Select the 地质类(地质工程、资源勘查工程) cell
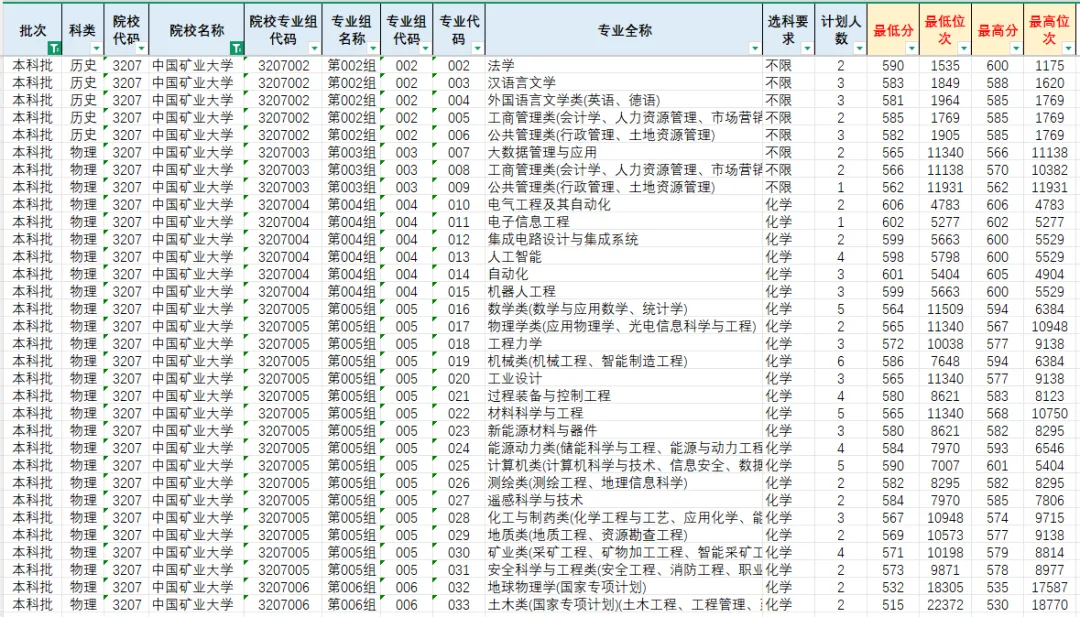Screen dimensions: 1080x617 [624, 535]
